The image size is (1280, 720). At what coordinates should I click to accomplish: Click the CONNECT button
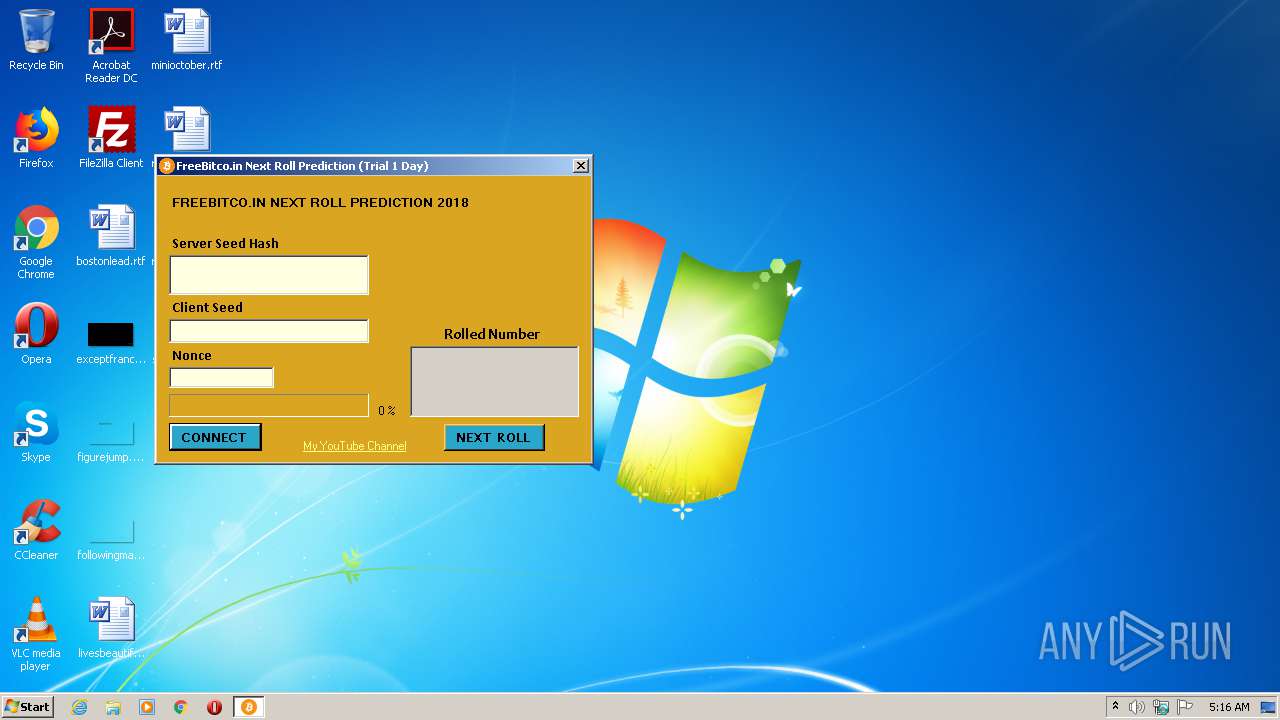[x=214, y=437]
